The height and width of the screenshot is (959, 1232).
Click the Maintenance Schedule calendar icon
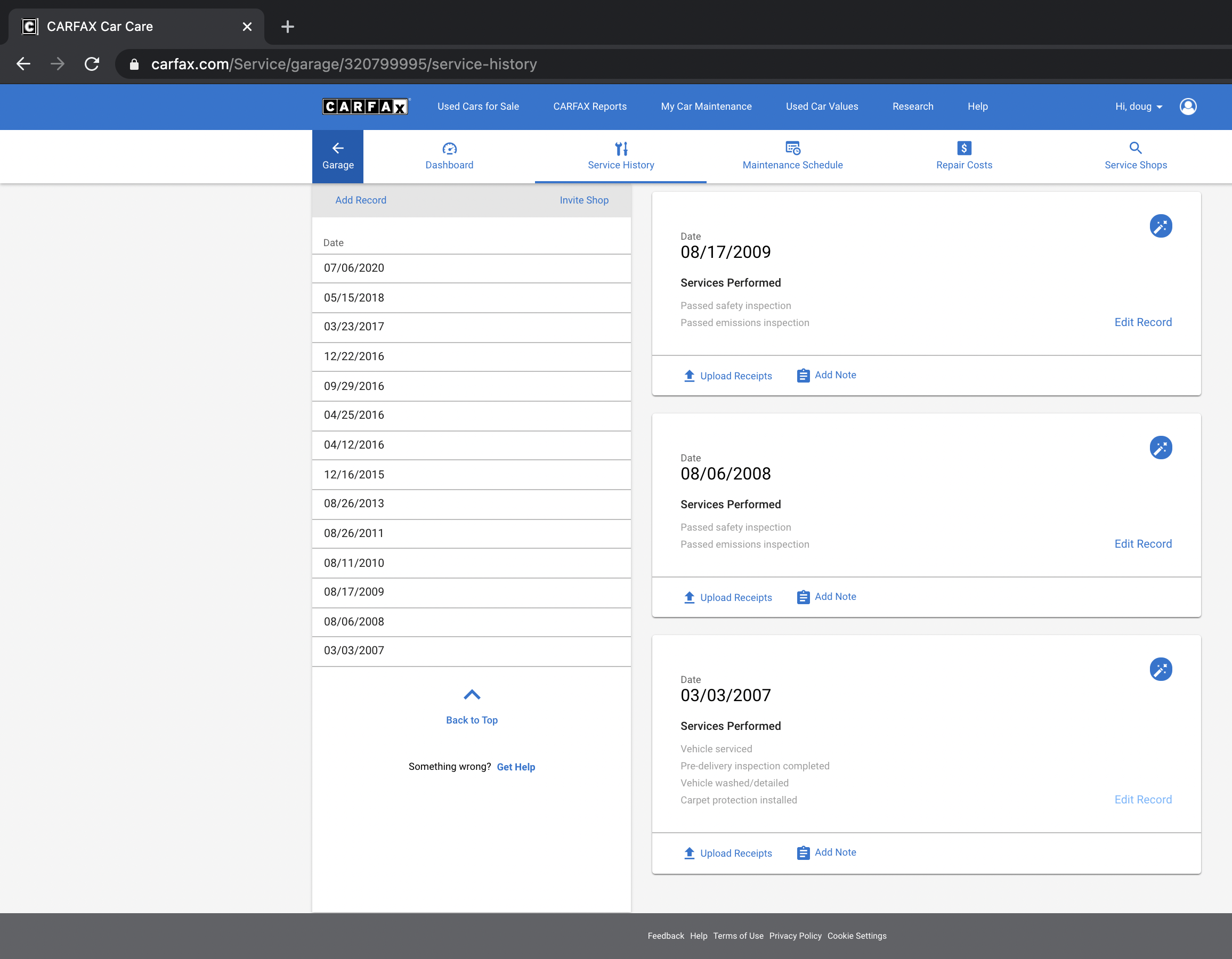[x=792, y=148]
